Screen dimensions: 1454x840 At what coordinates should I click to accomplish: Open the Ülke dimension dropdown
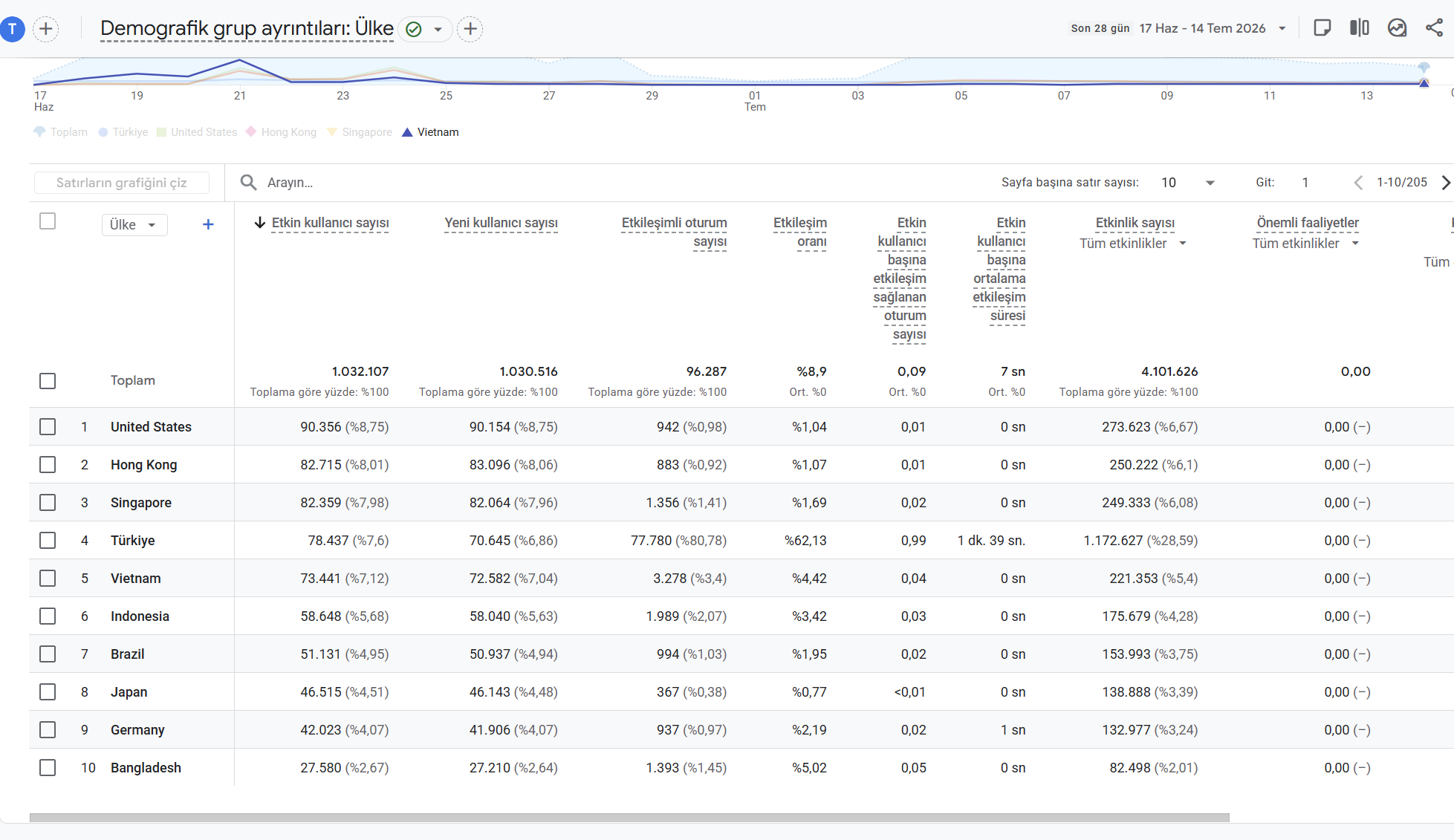(x=134, y=225)
